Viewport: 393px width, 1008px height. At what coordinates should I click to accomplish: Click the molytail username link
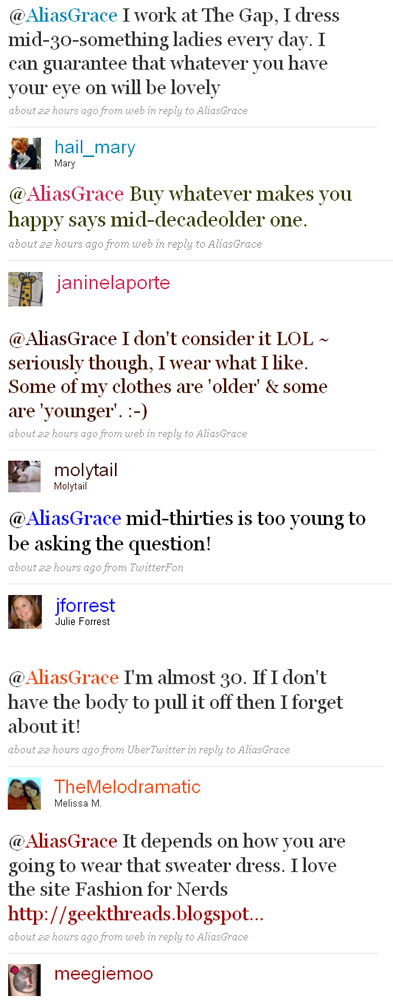[86, 471]
